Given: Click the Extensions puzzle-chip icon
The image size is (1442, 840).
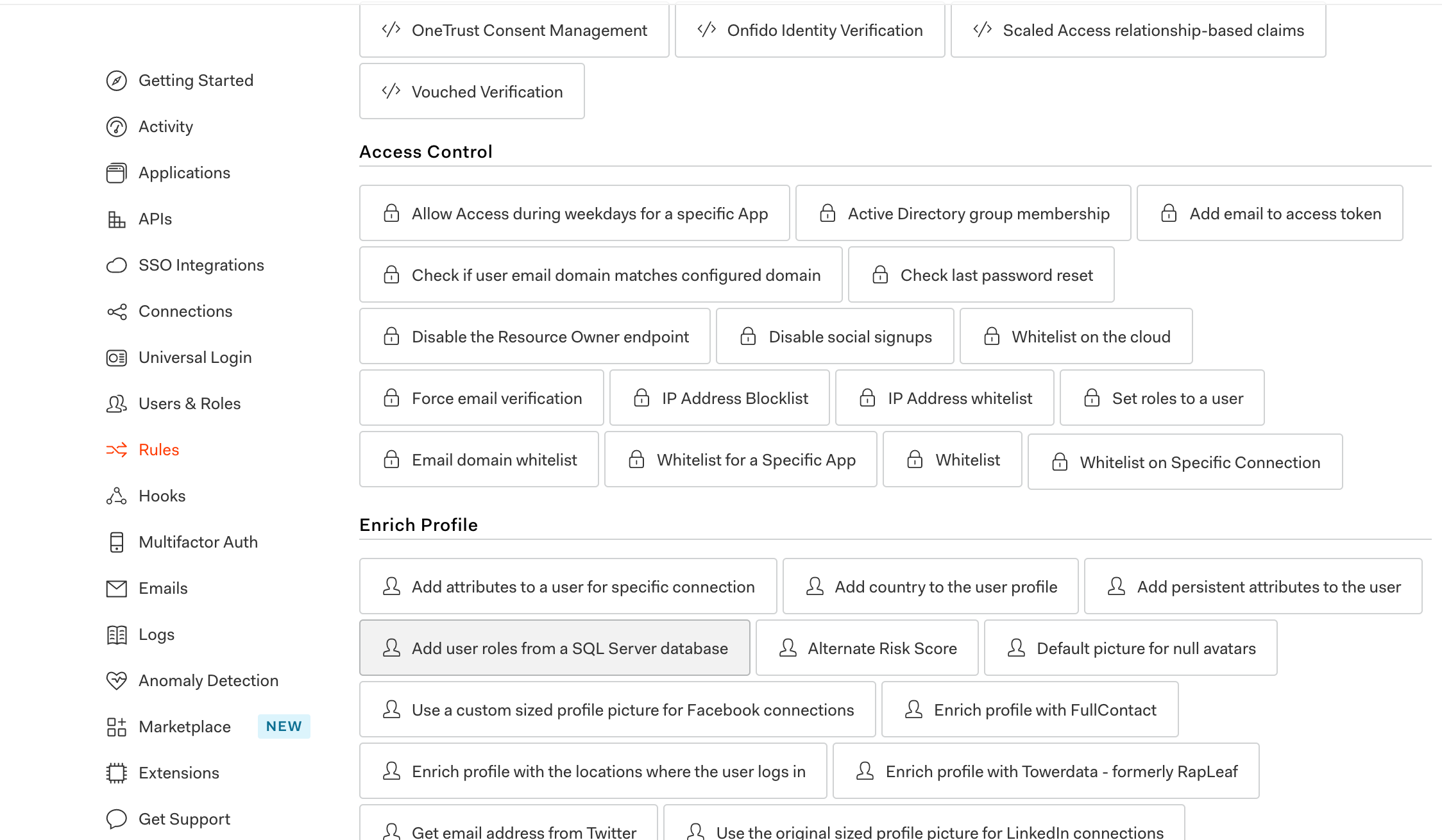Looking at the screenshot, I should point(117,773).
